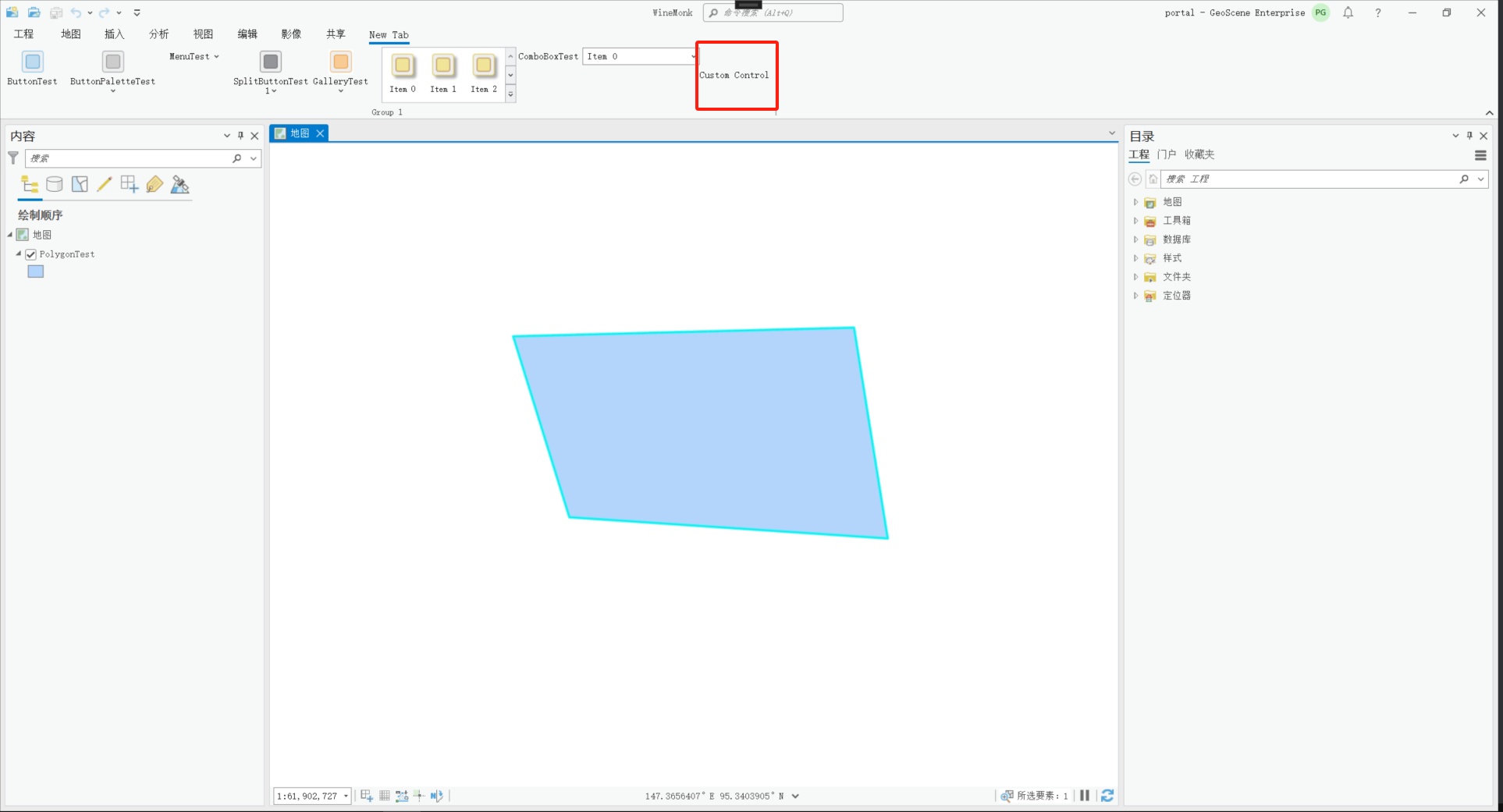Screen dimensions: 1503x812
Task: Pause map drawing
Action: click(1085, 796)
